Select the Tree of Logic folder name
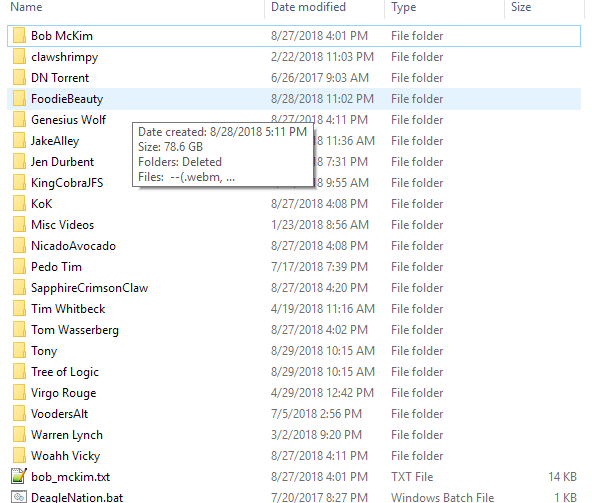592x503 pixels. [x=65, y=372]
